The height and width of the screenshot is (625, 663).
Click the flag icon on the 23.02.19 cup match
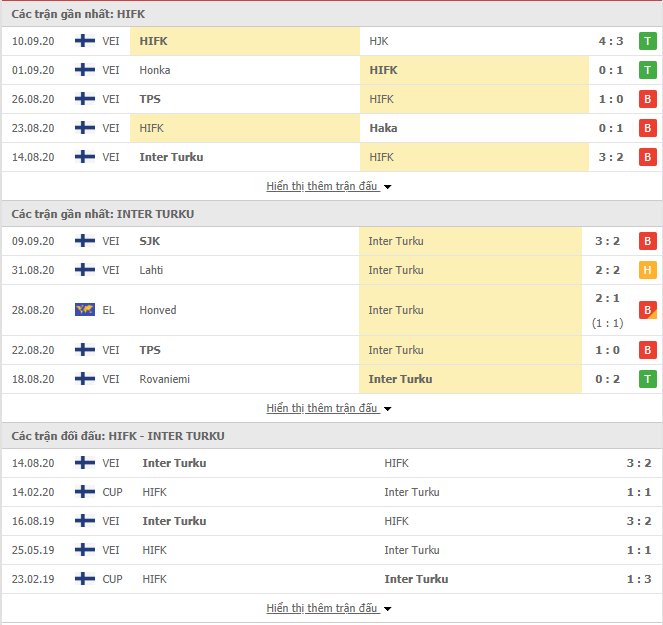click(85, 579)
